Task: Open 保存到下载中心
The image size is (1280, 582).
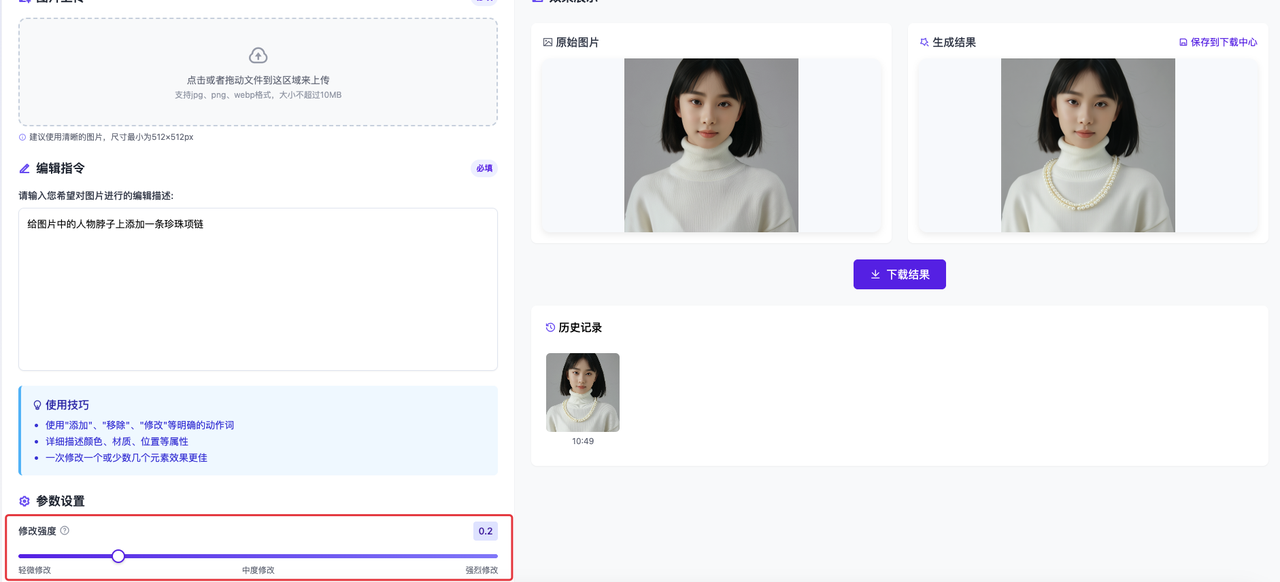Action: (x=1220, y=41)
